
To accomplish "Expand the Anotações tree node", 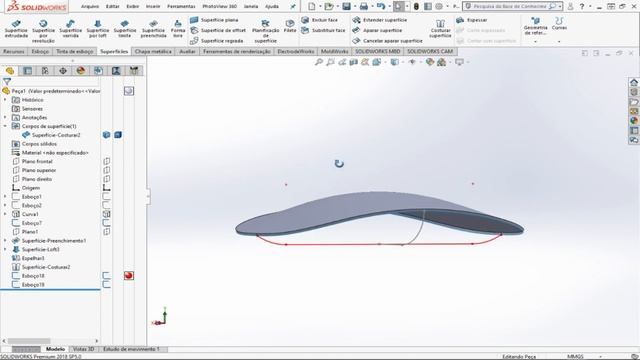I will point(5,118).
